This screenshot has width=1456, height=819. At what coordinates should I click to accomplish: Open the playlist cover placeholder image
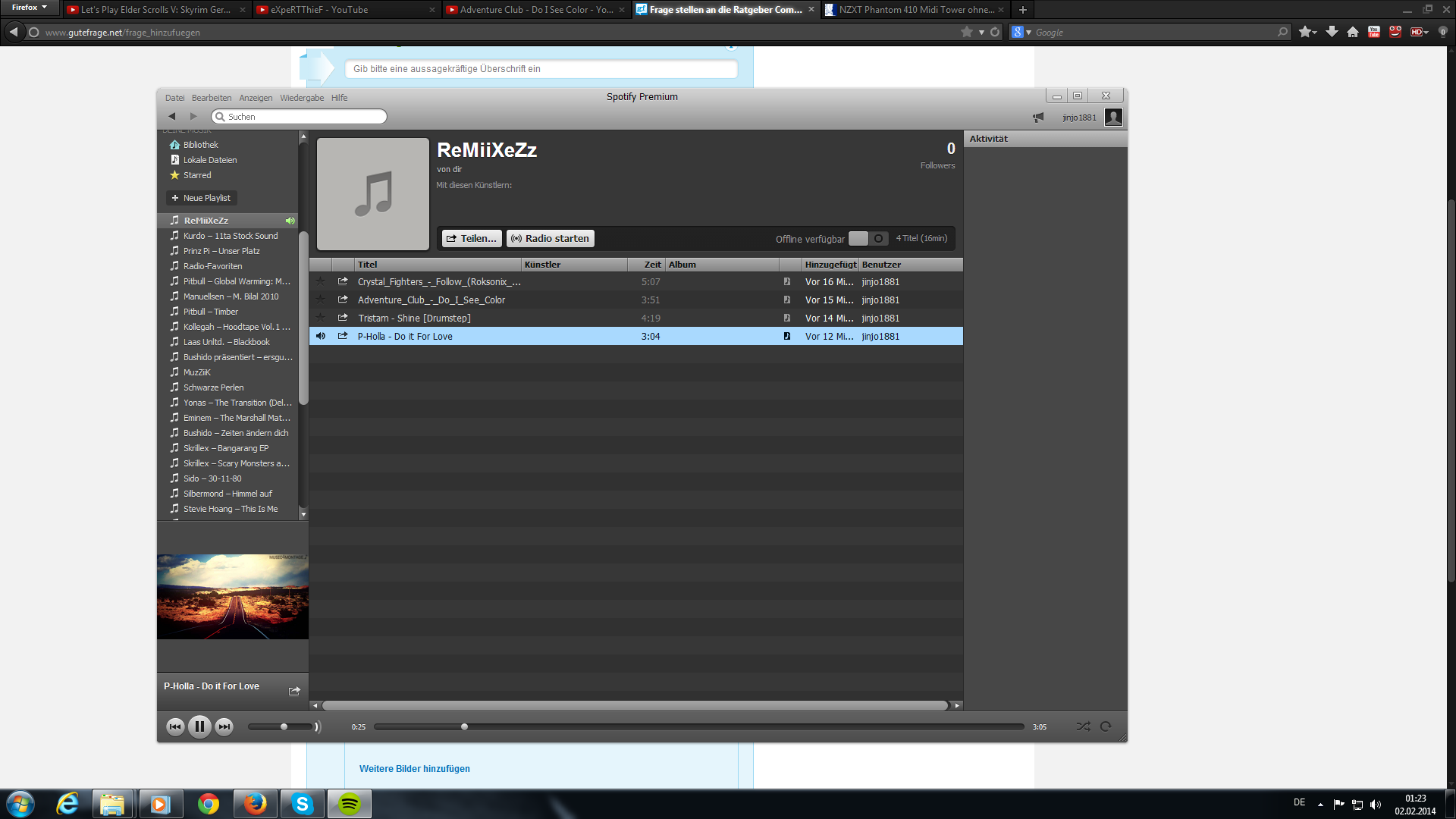click(373, 194)
